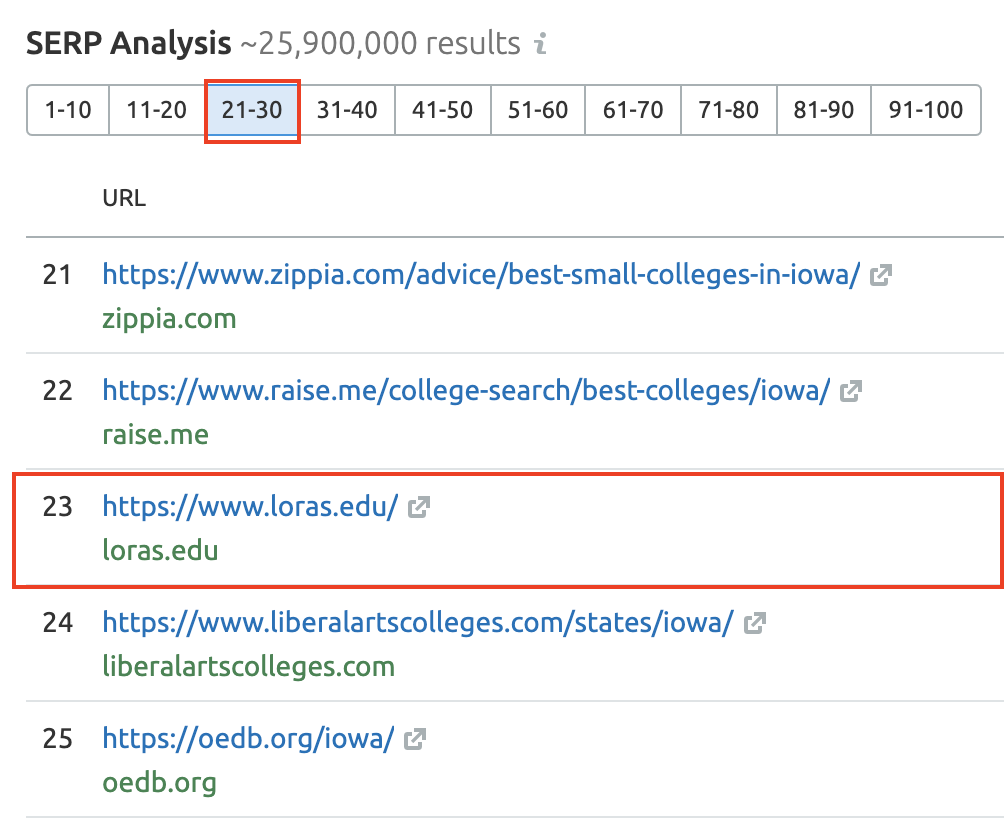Switch to results 61-70 tab
The image size is (1004, 824).
tap(633, 110)
